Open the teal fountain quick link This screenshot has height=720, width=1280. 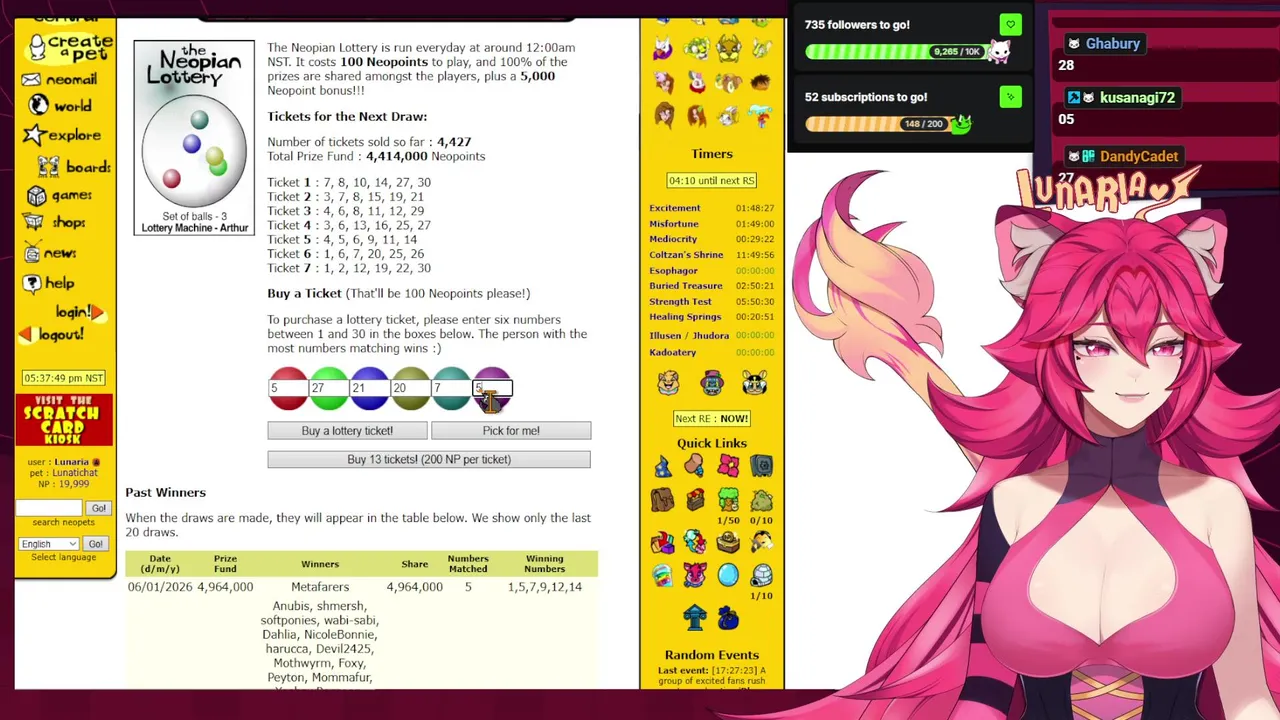(695, 617)
